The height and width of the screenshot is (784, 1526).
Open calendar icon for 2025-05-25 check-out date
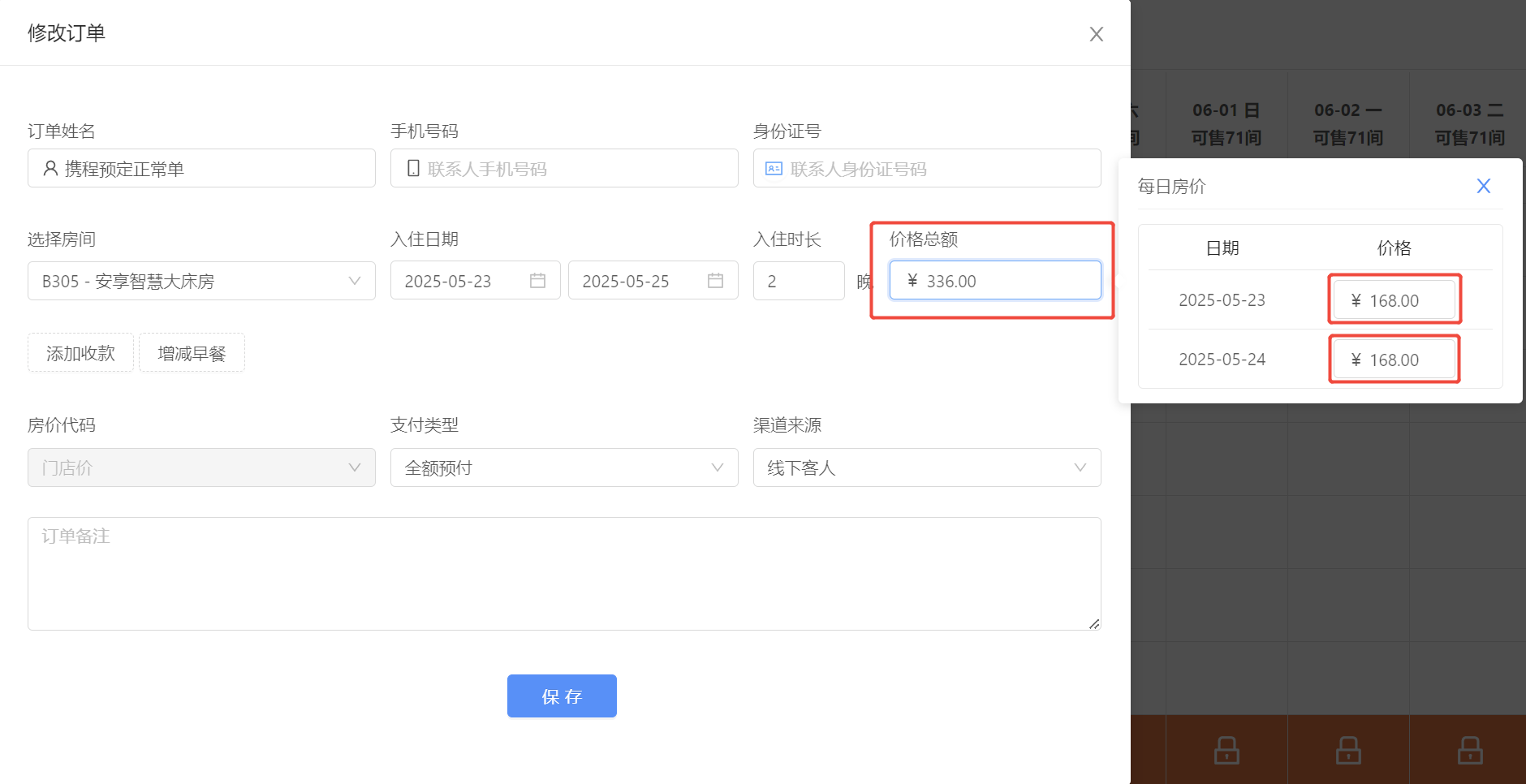click(x=715, y=280)
